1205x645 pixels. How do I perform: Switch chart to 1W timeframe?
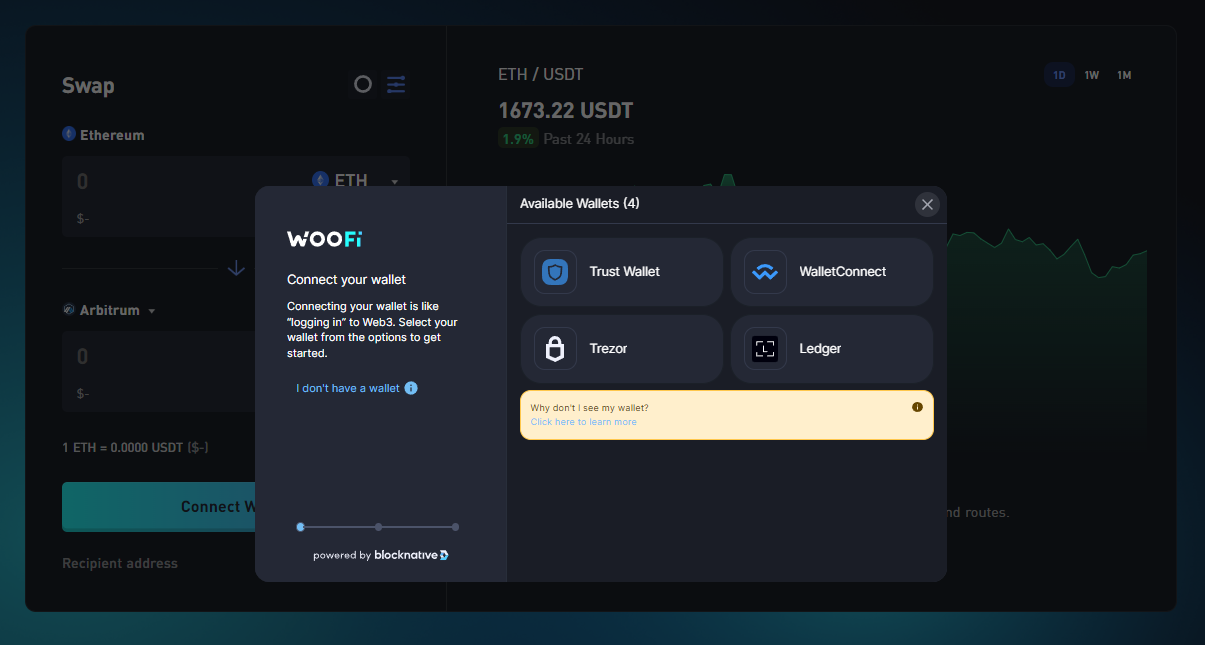point(1092,75)
